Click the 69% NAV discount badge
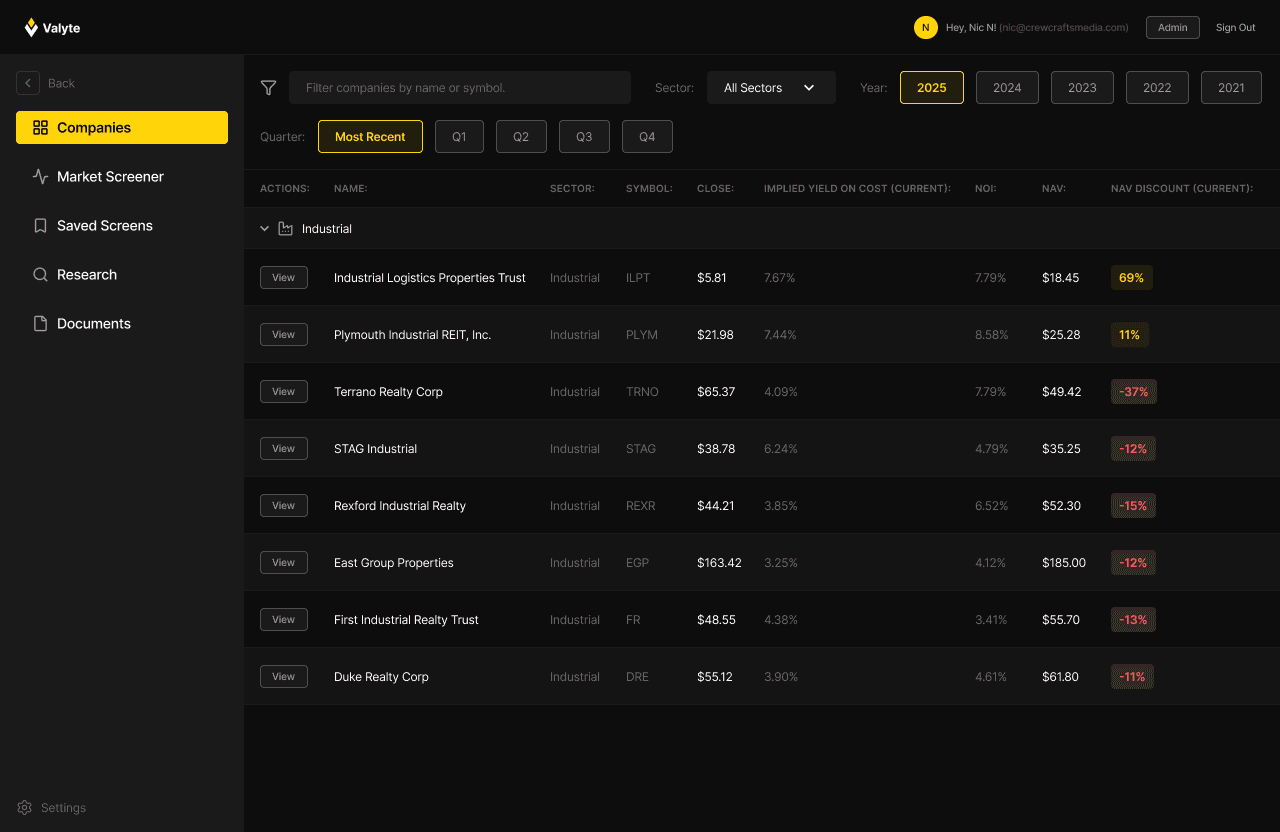Image resolution: width=1280 pixels, height=832 pixels. click(1132, 278)
